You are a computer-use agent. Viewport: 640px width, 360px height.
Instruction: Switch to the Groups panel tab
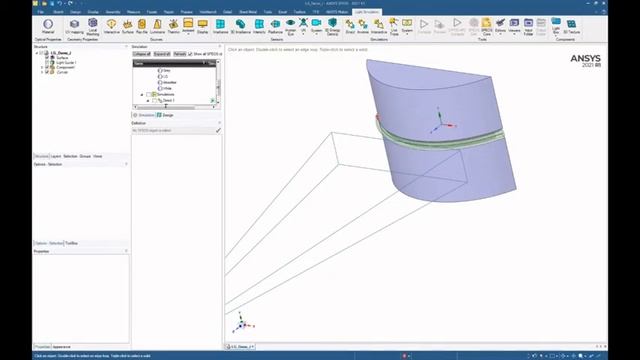pos(85,156)
